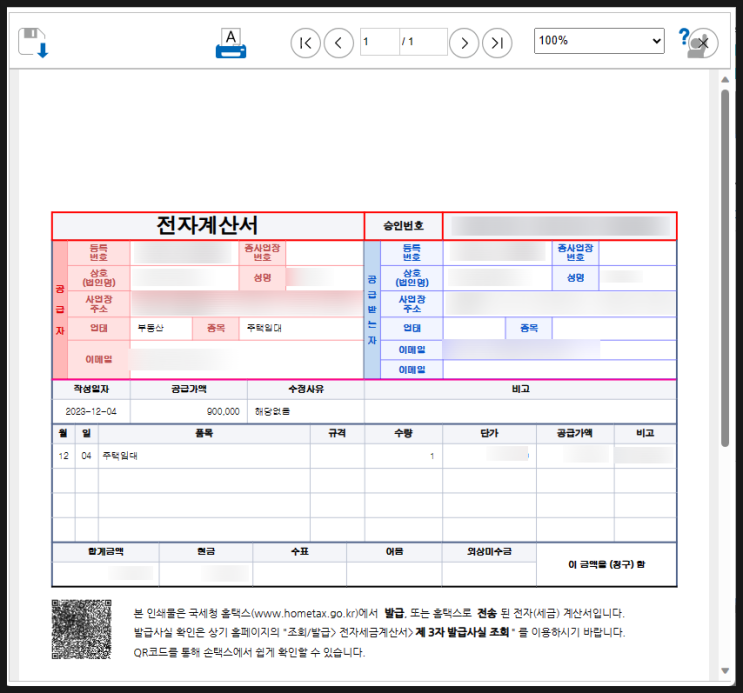Click the 단가 column header

489,433
